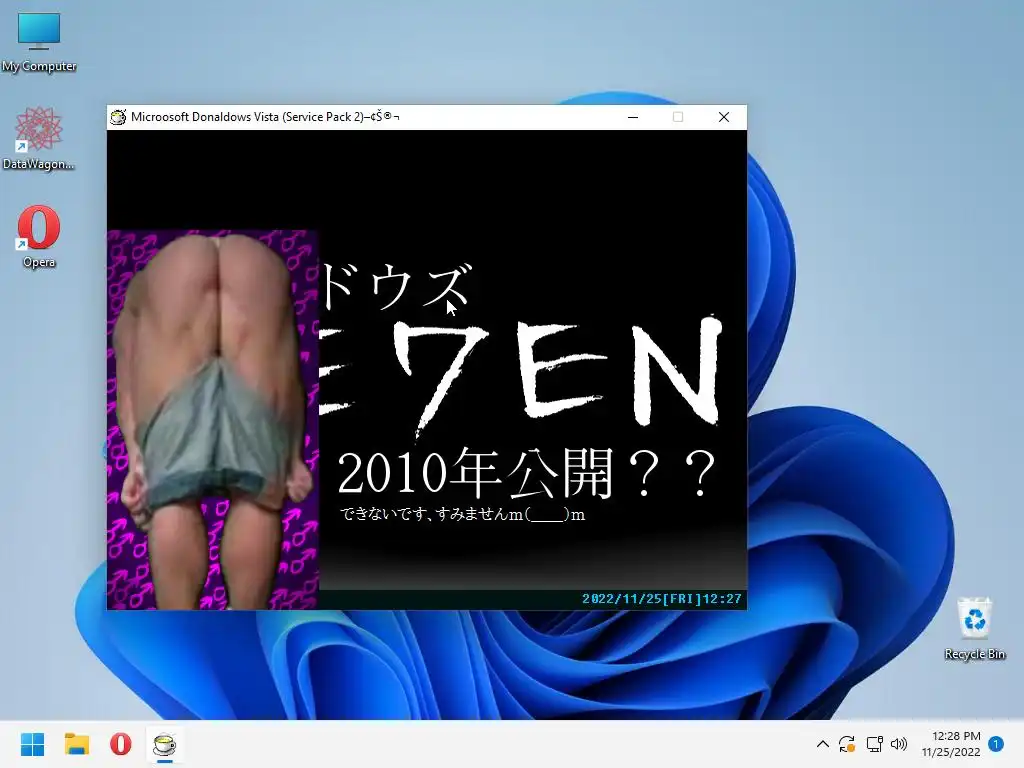Screen dimensions: 1024x768
Task: Click the できないです apology text line
Action: tap(462, 514)
